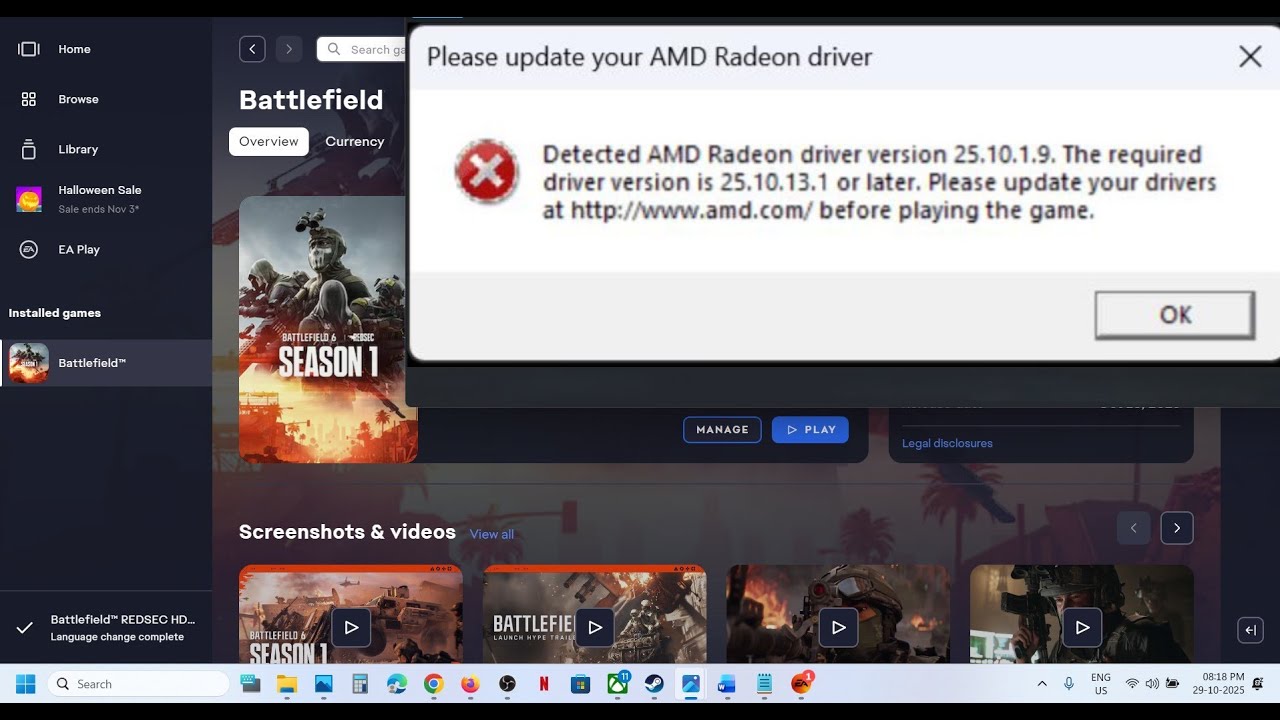Open Notepad from the taskbar
Viewport: 1280px width, 720px height.
[x=764, y=684]
